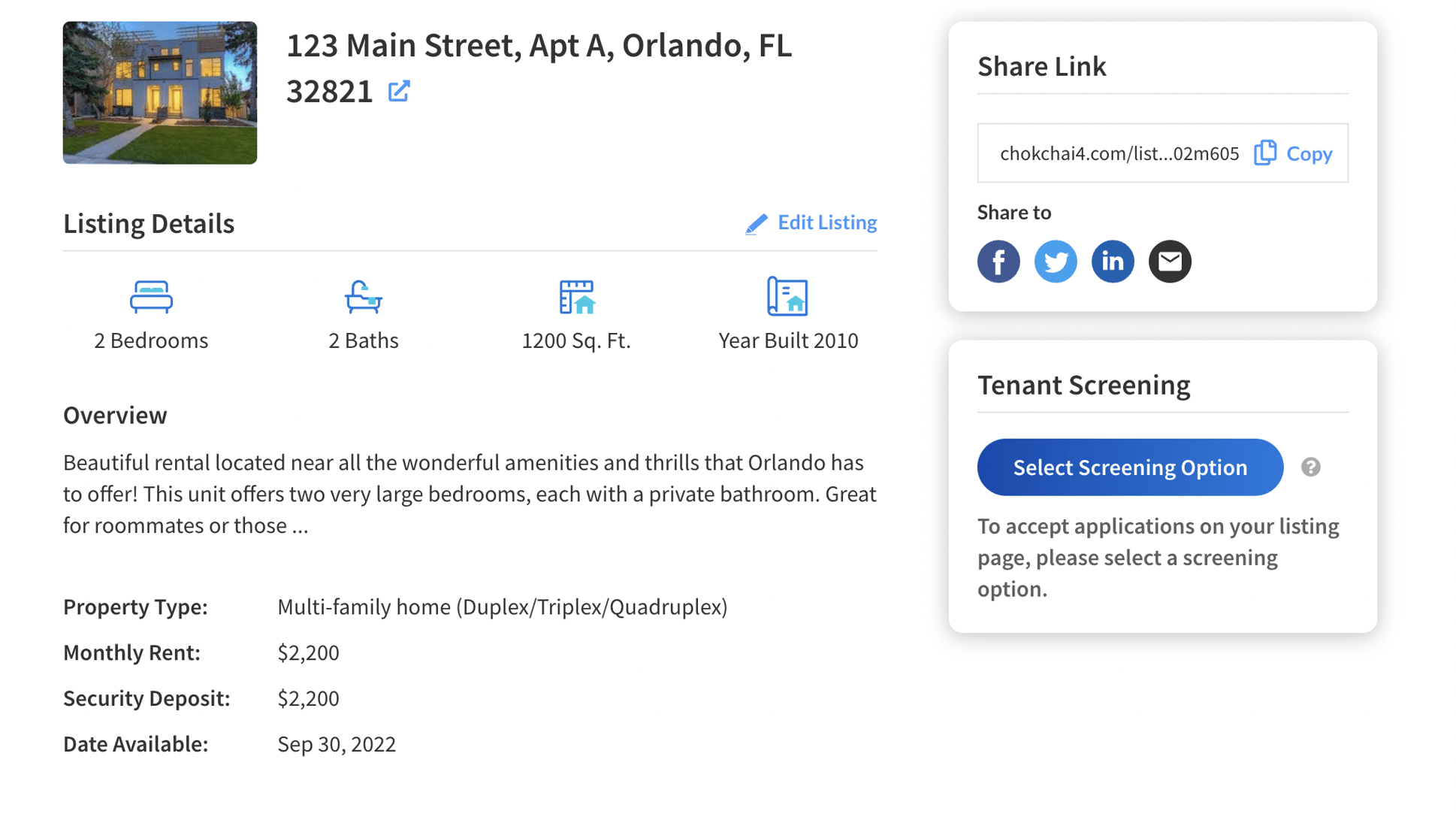
Task: Click the screening option help icon
Action: pyautogui.click(x=1310, y=467)
